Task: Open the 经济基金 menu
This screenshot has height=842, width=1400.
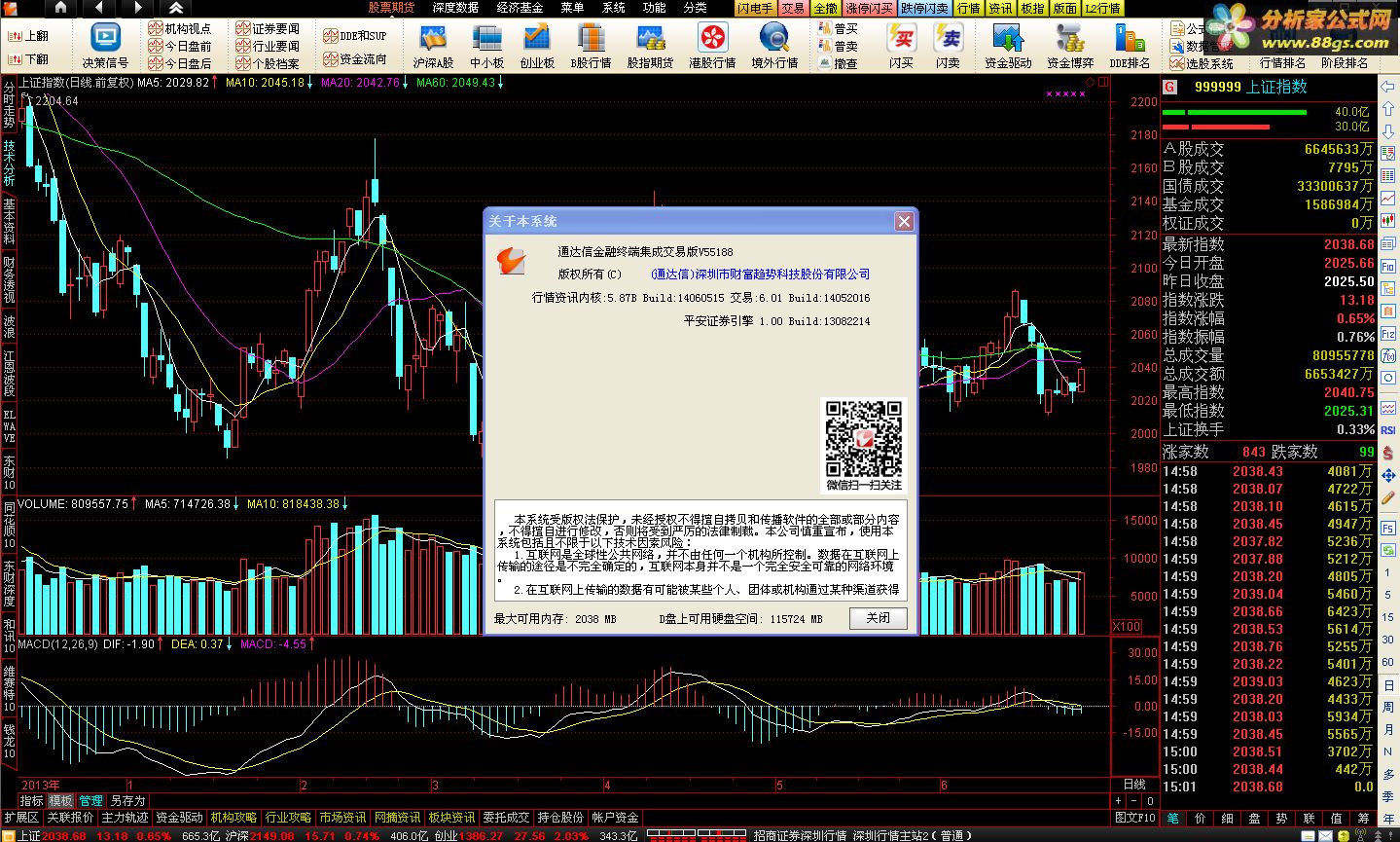Action: click(520, 8)
